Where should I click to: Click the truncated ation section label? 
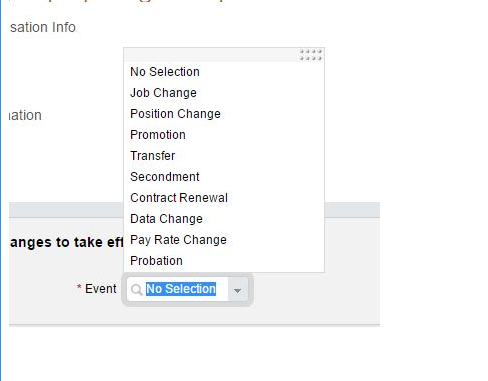(25, 115)
